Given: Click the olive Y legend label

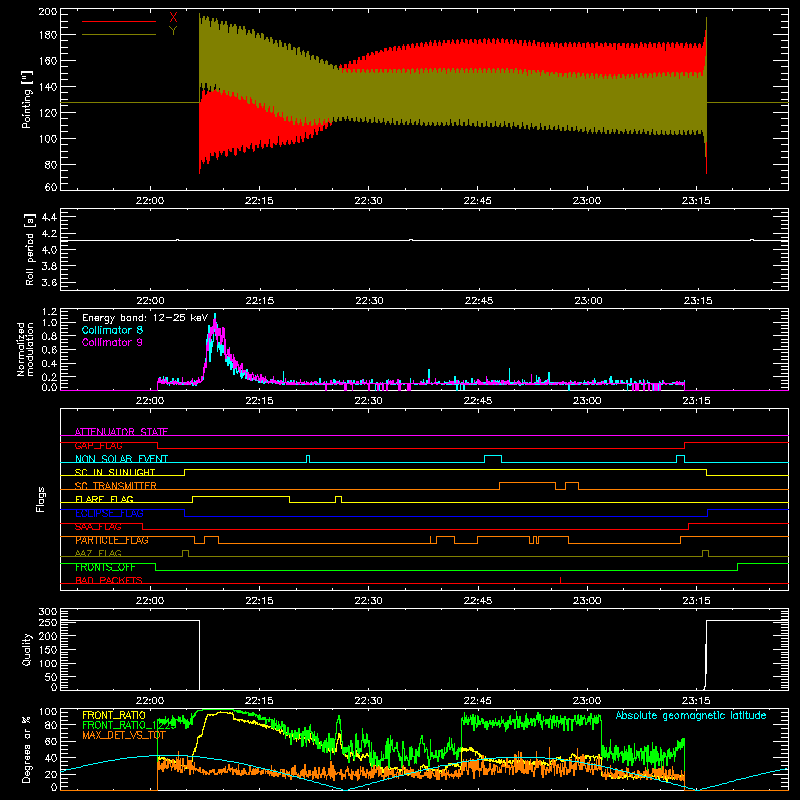Looking at the screenshot, I should (x=173, y=31).
